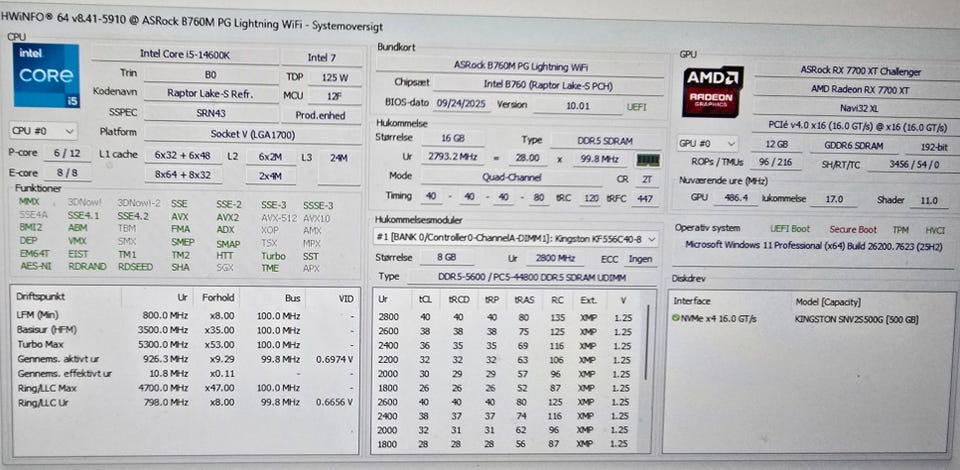Viewport: 960px width, 470px height.
Task: Open the CPU #0 selector dropdown
Action: [43, 130]
